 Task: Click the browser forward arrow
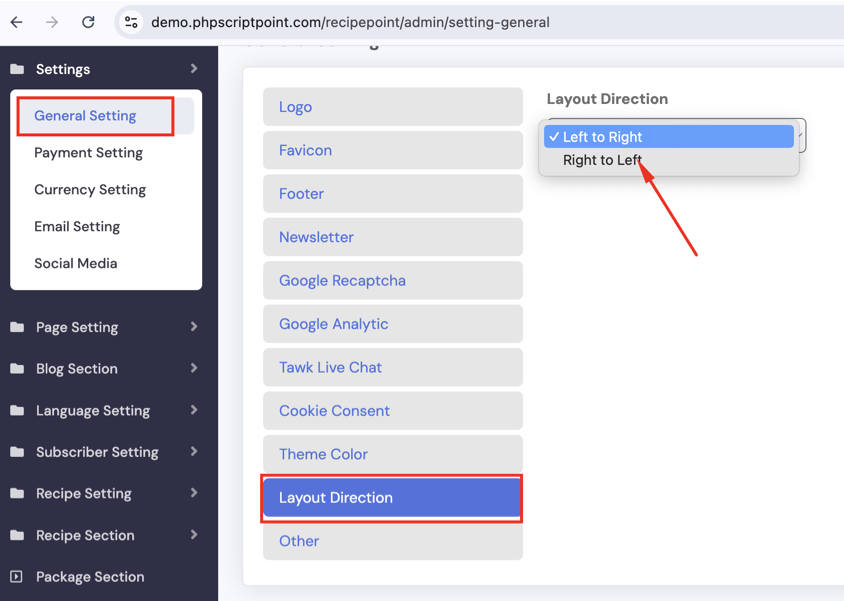pos(52,22)
